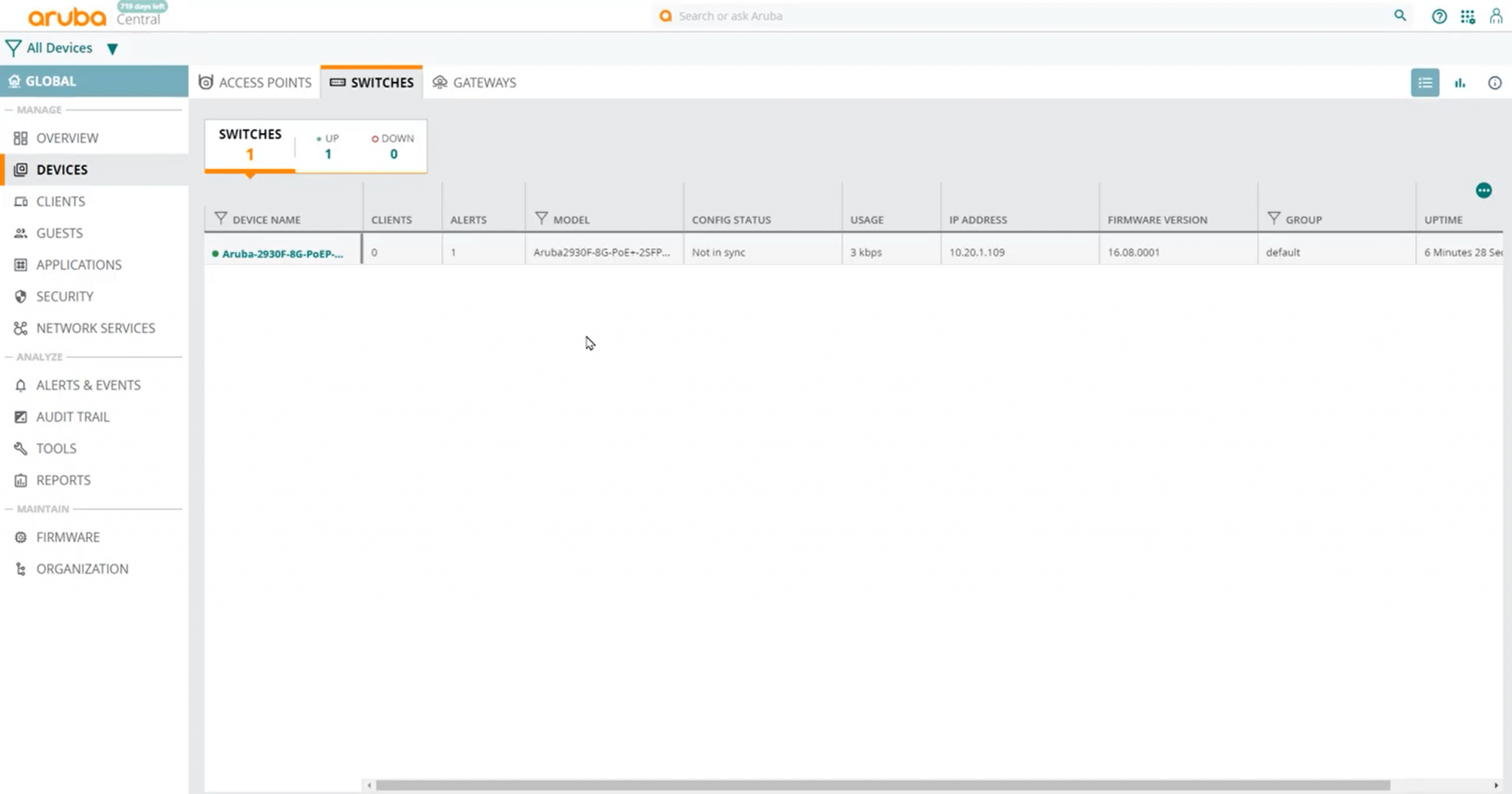The height and width of the screenshot is (794, 1512).
Task: Select the GLOBAL context header
Action: [x=94, y=81]
